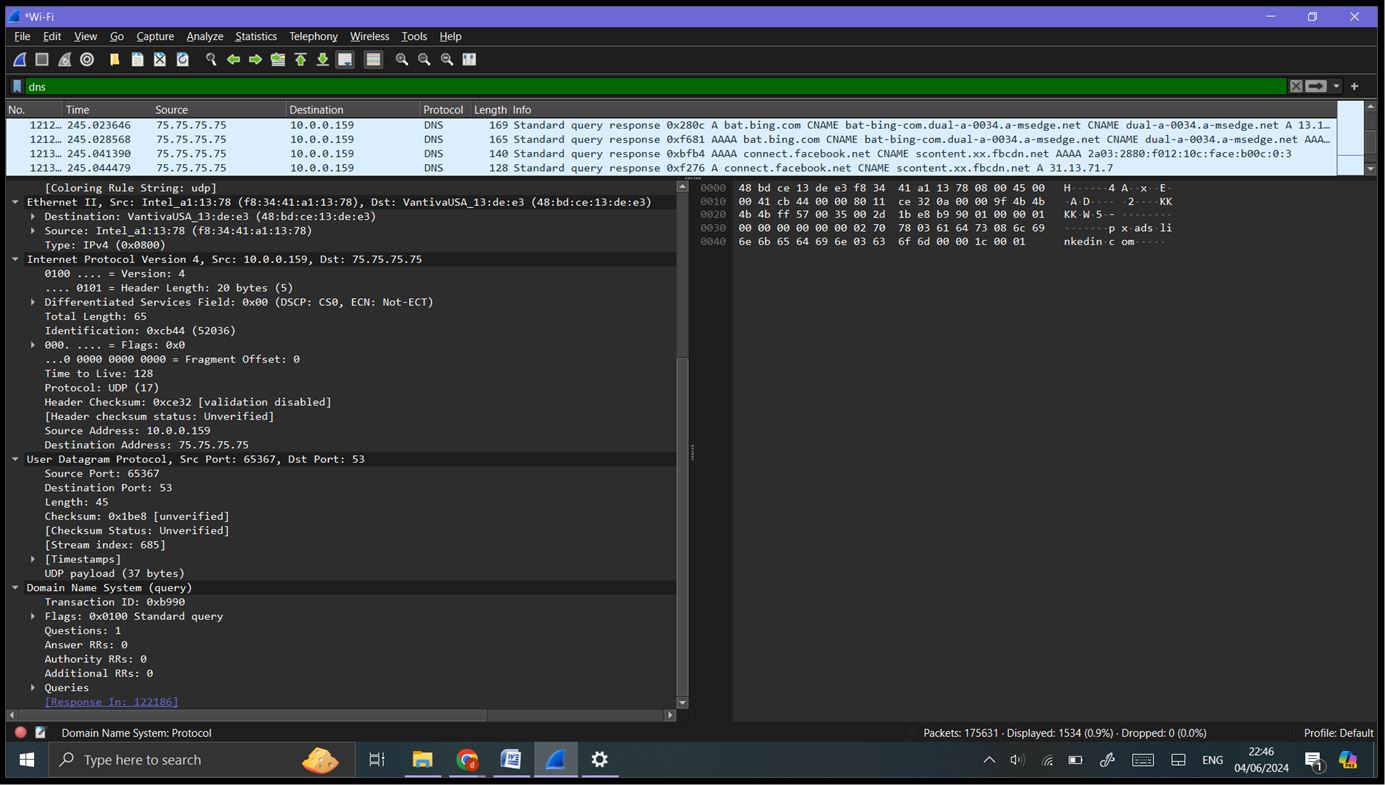
Task: Toggle colorize packet list
Action: click(x=372, y=59)
